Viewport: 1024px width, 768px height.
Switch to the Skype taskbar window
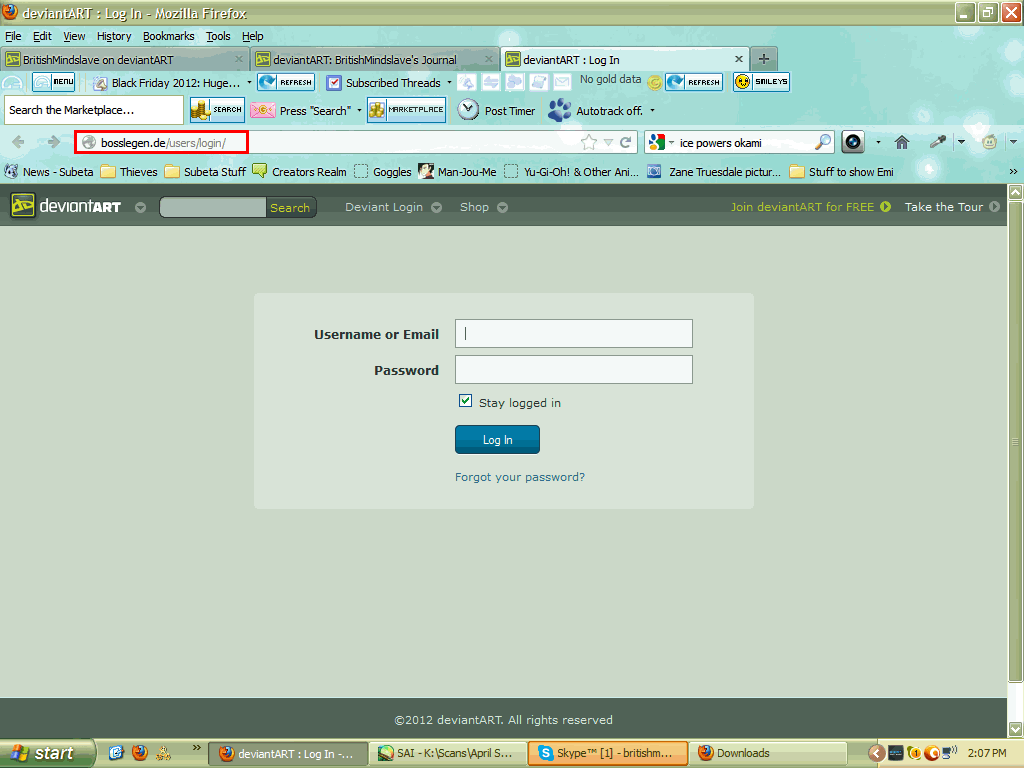point(607,753)
